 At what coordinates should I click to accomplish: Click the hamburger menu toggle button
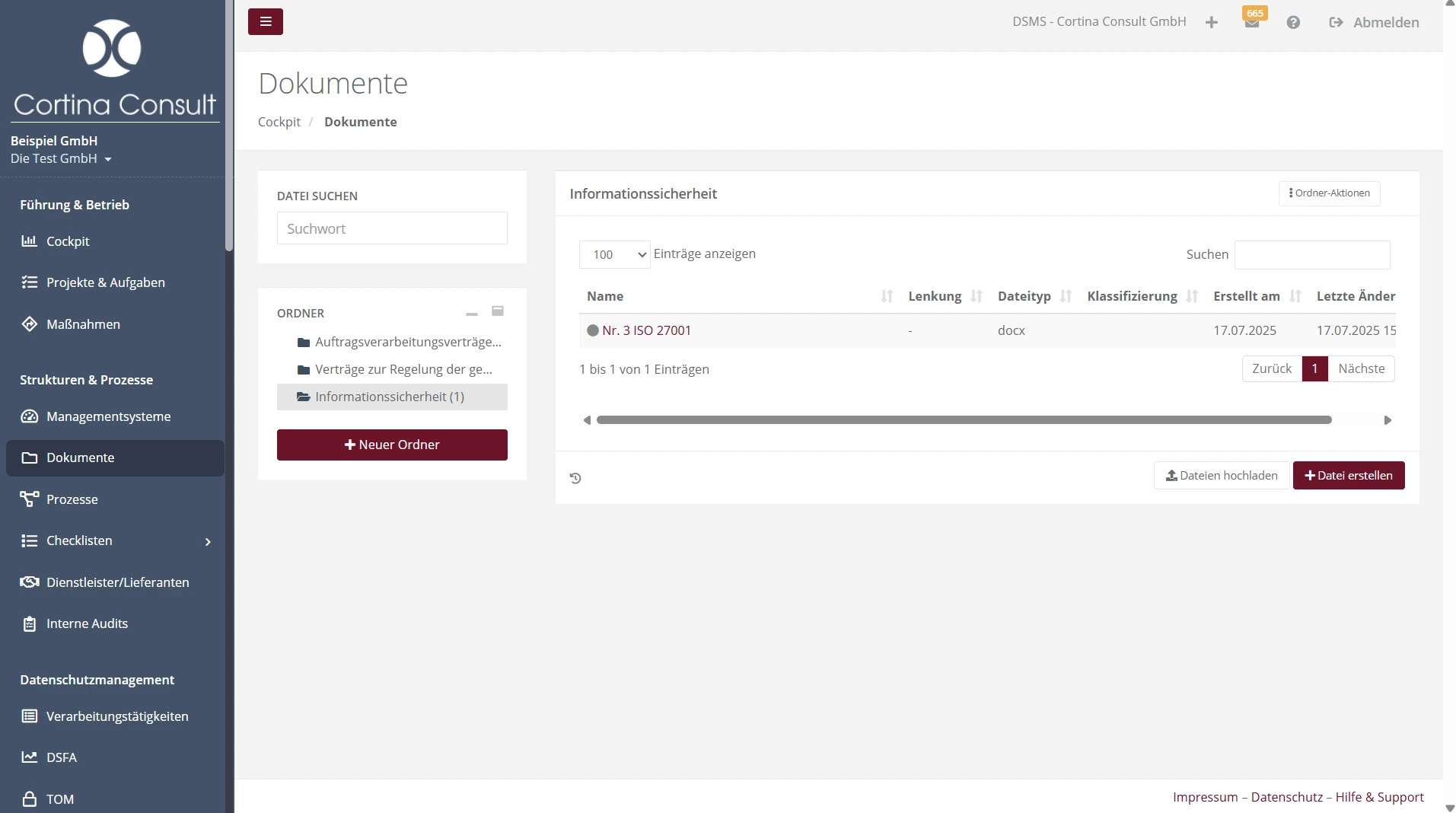265,22
